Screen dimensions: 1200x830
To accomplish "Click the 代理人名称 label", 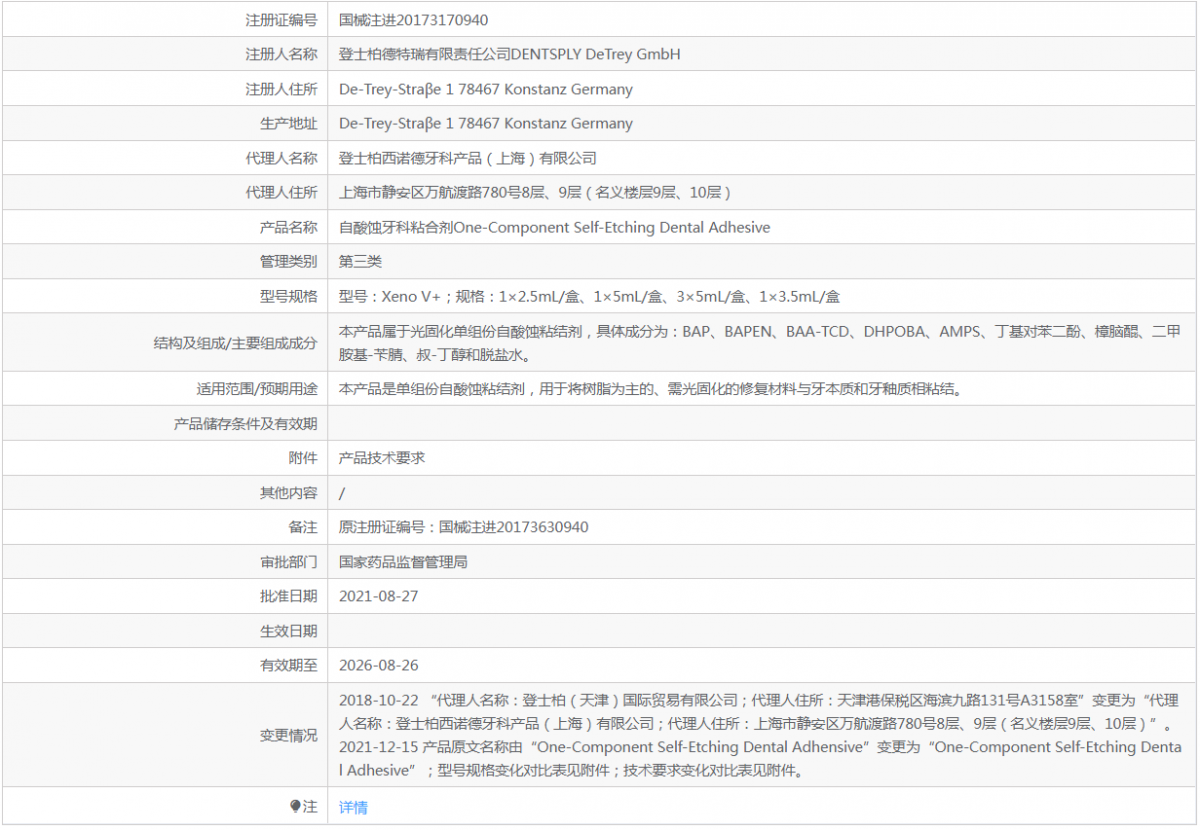I will pyautogui.click(x=282, y=158).
